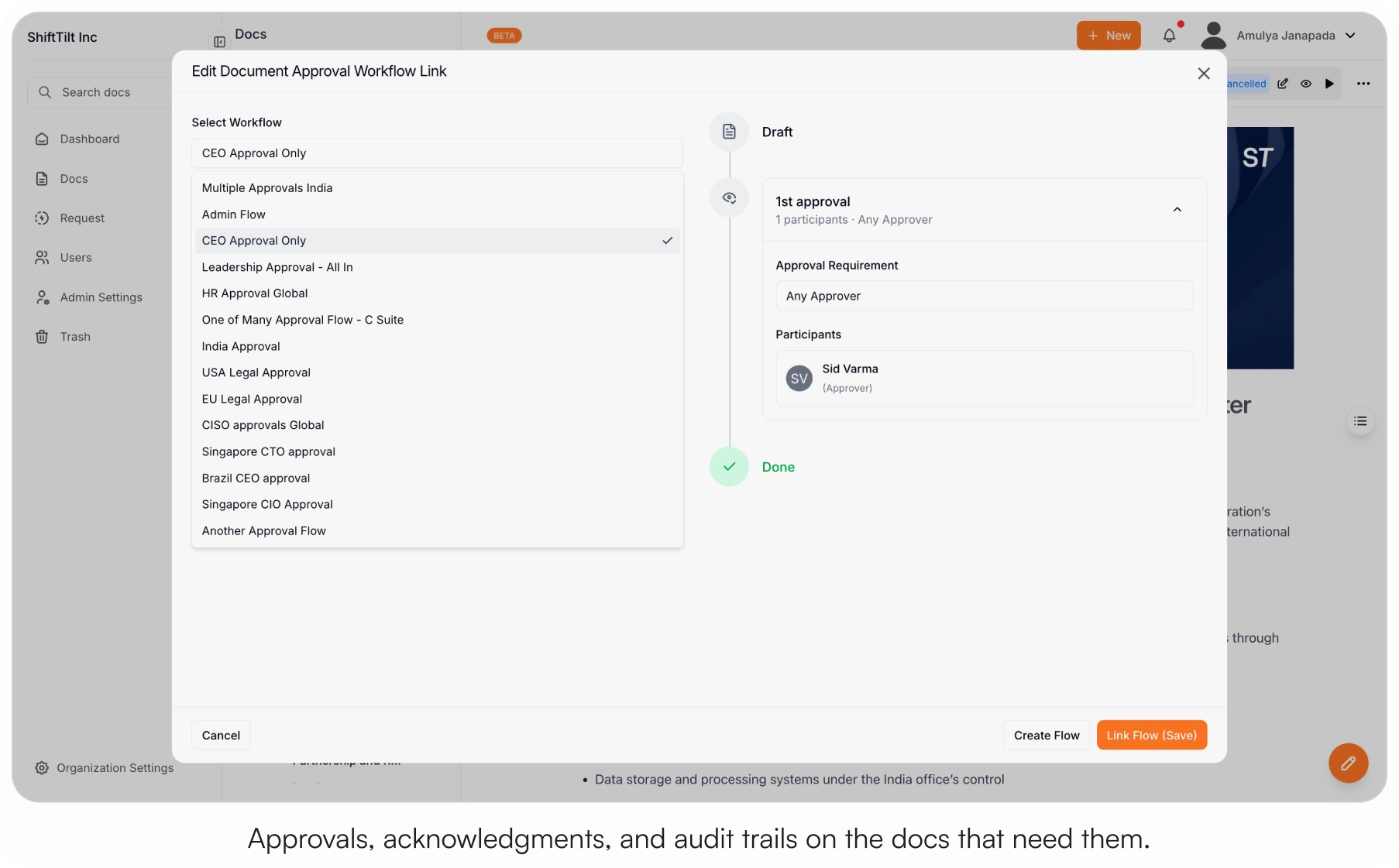
Task: Select Multiple Approvals India workflow
Action: 437,188
